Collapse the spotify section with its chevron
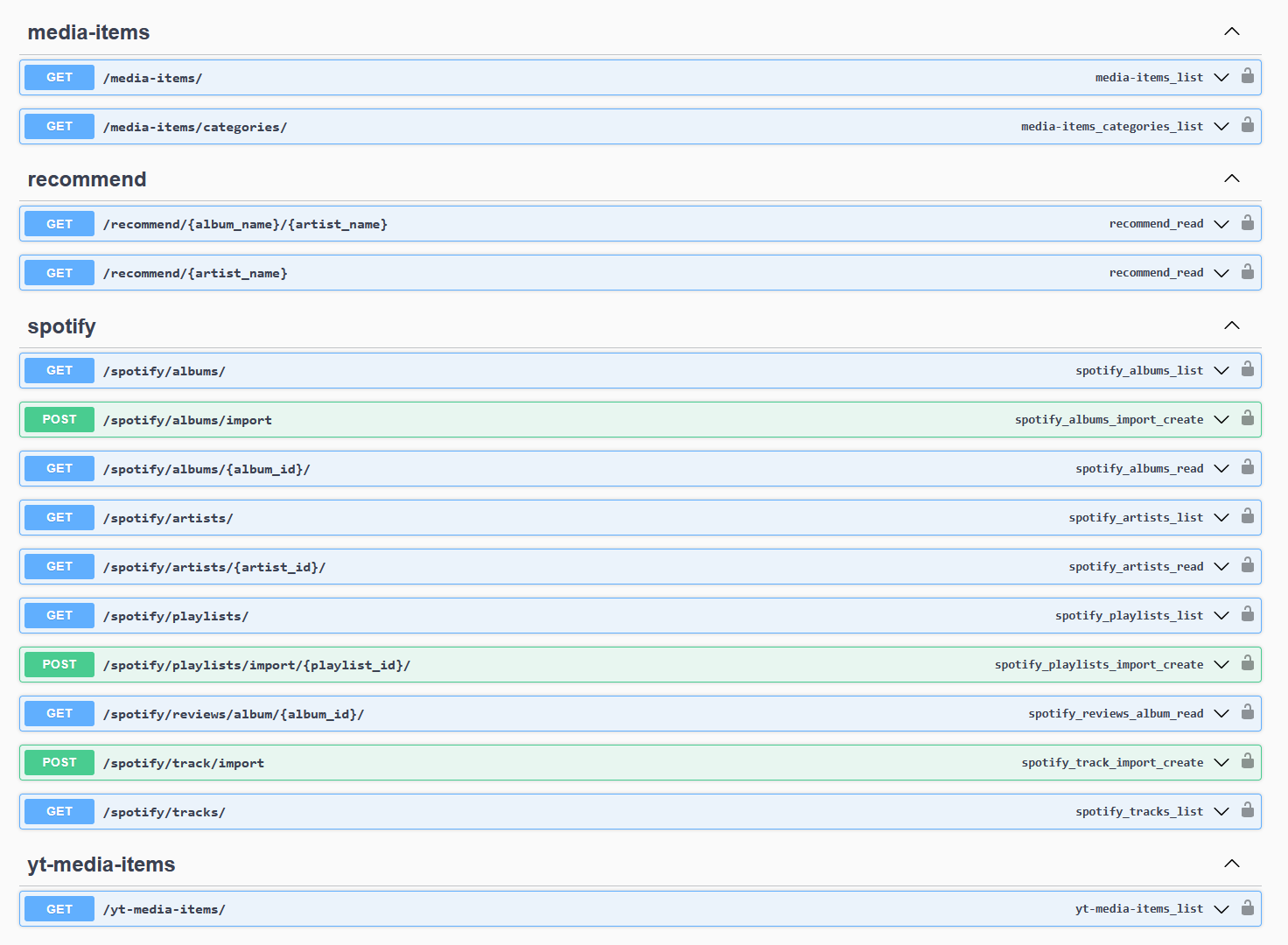This screenshot has height=945, width=1288. pos(1231,325)
